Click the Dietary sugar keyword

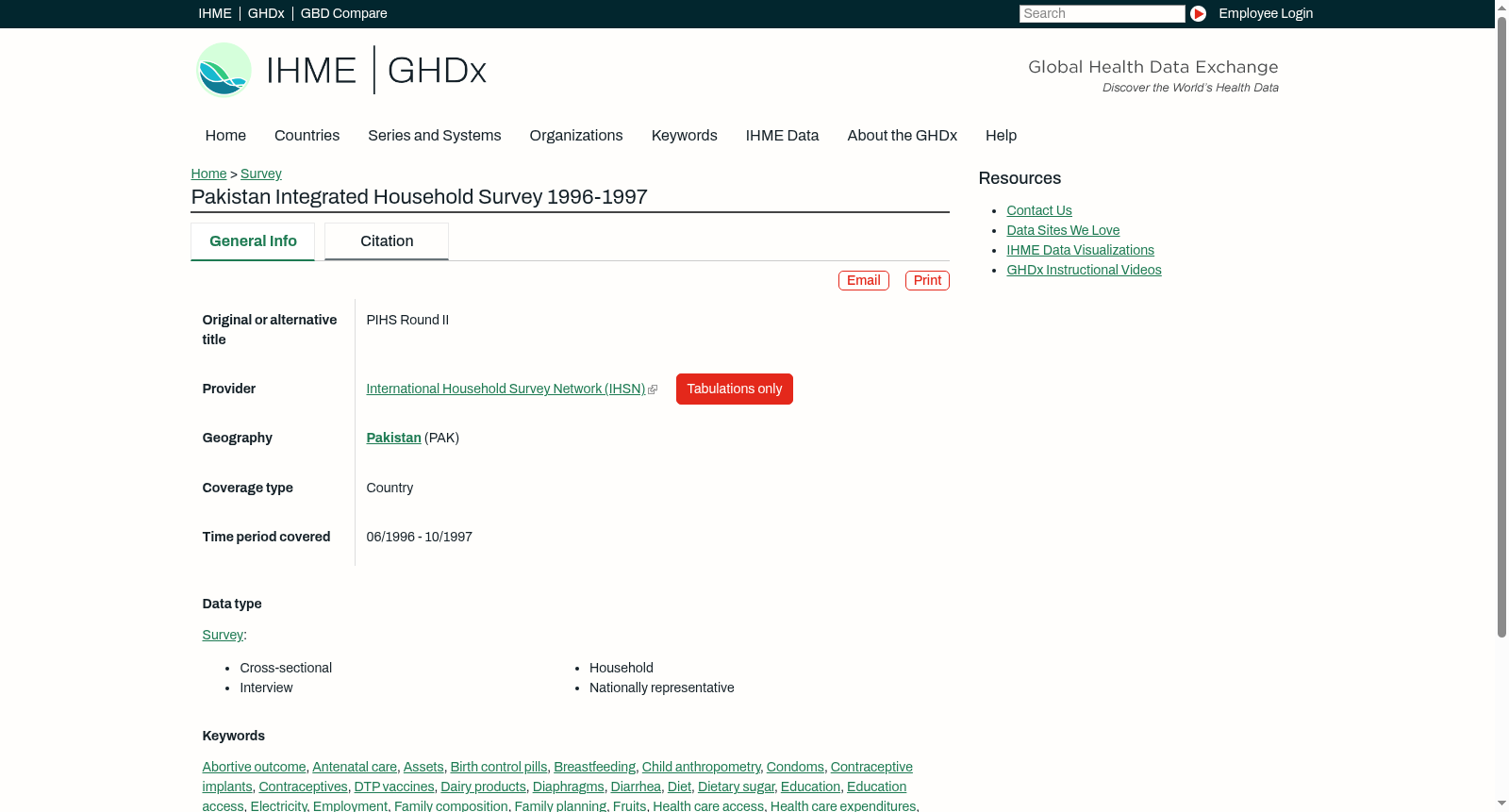coord(736,787)
